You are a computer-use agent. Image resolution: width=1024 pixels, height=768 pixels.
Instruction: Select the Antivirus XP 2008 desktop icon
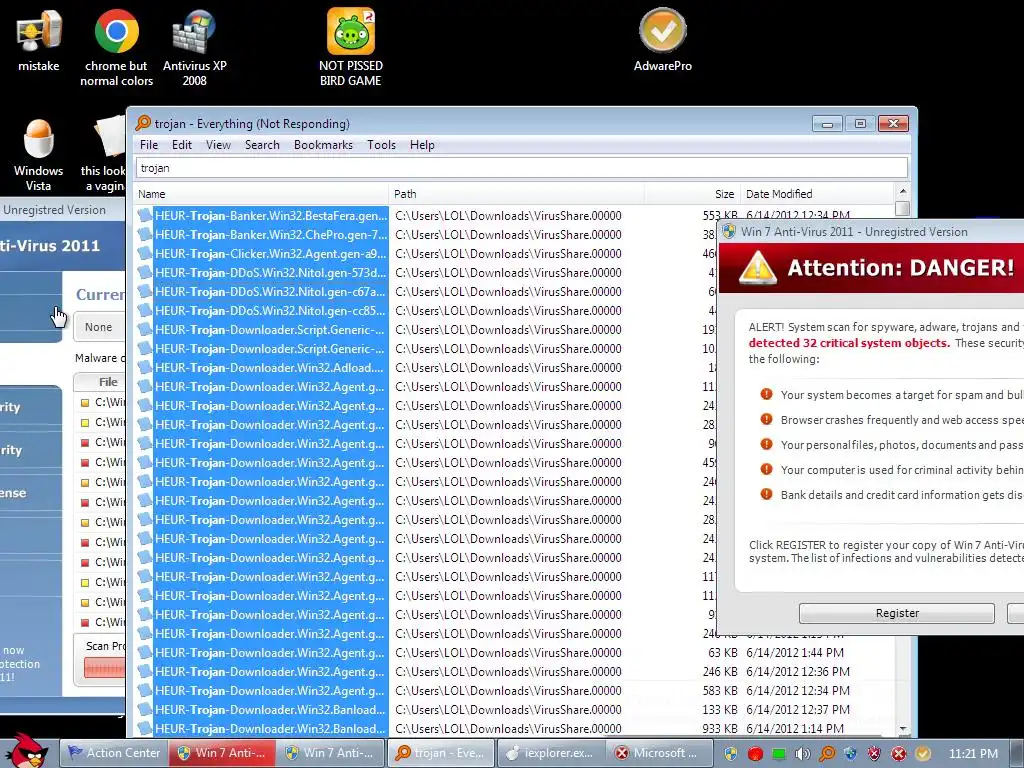[194, 47]
